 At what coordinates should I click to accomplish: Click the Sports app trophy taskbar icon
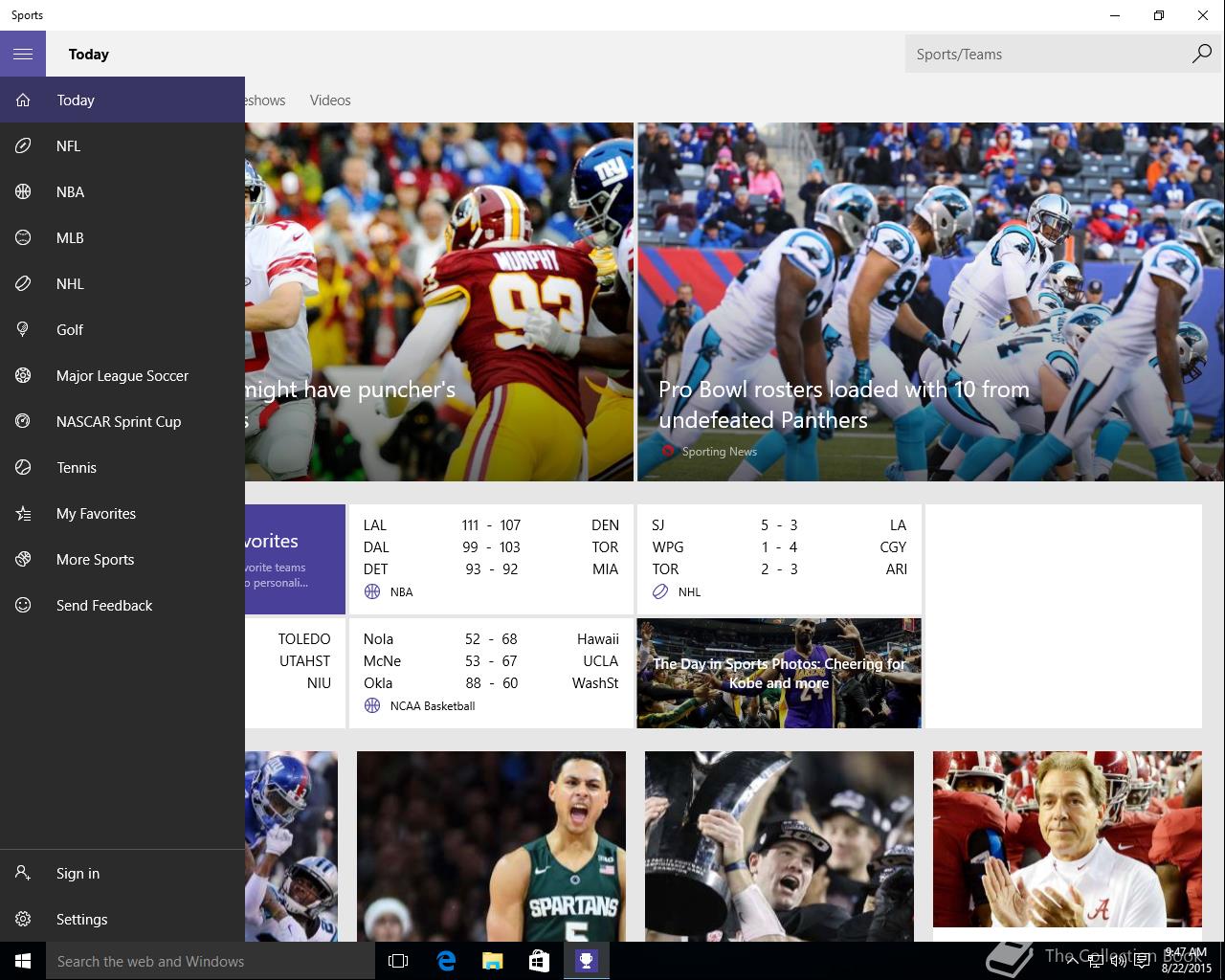tap(586, 961)
